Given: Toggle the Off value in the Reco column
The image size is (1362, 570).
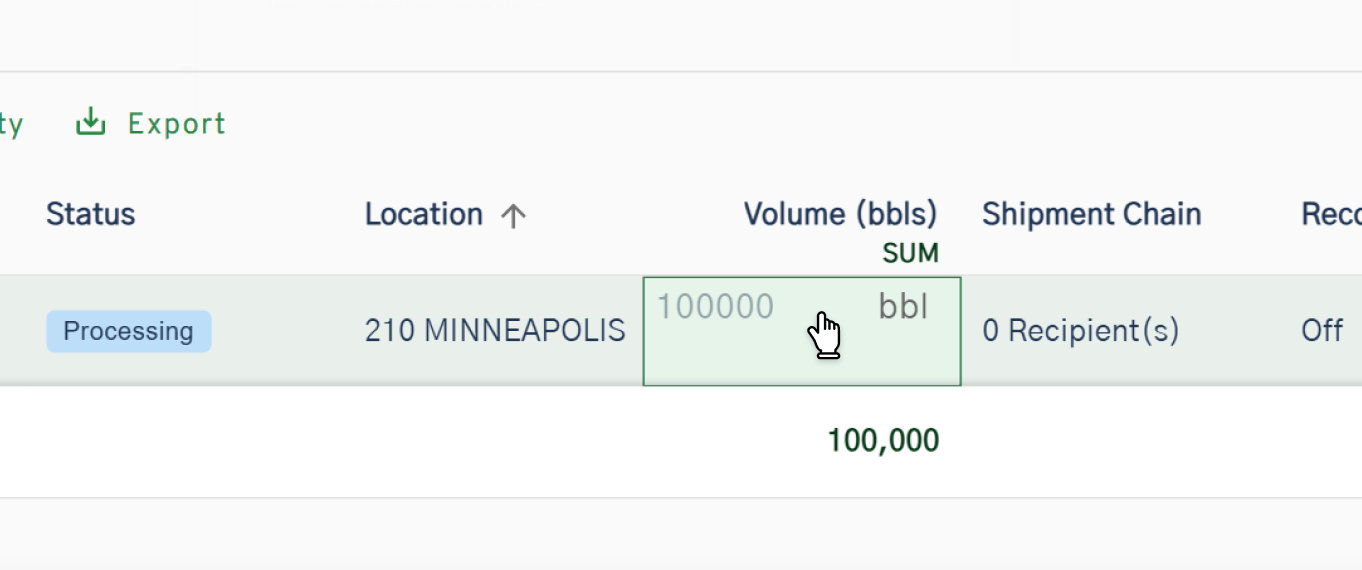Looking at the screenshot, I should (1322, 331).
